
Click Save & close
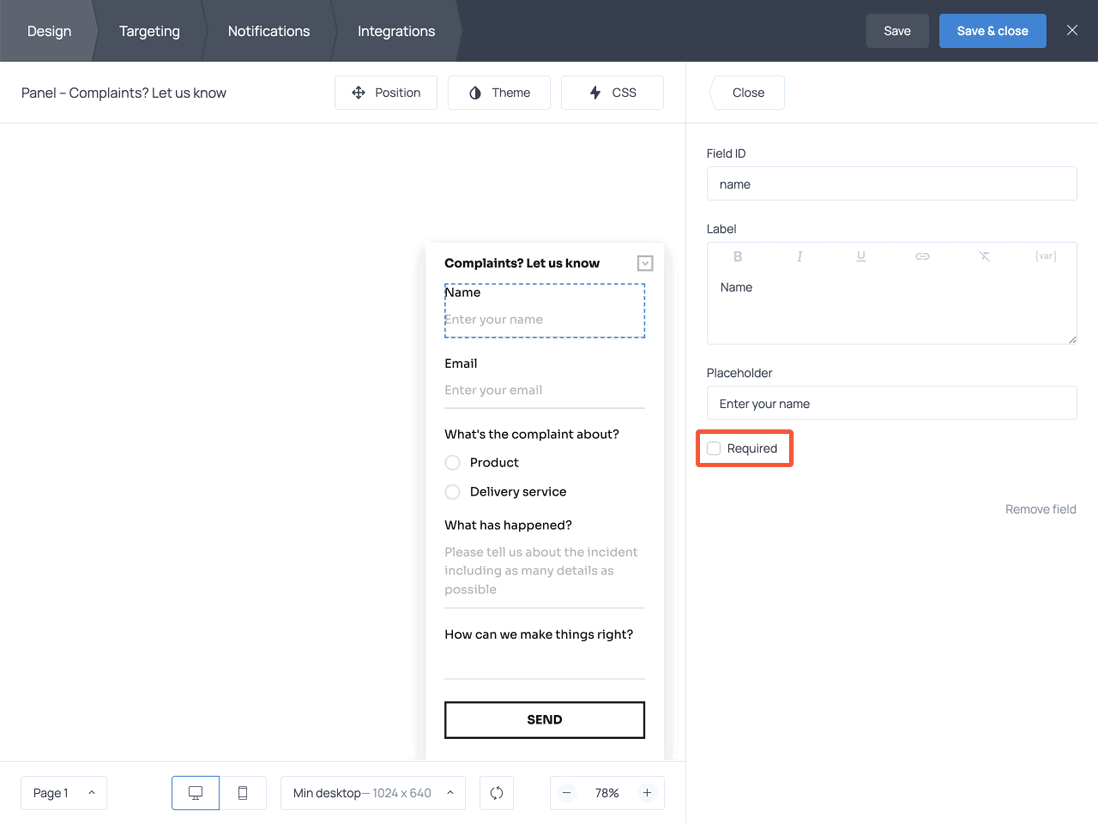[992, 30]
